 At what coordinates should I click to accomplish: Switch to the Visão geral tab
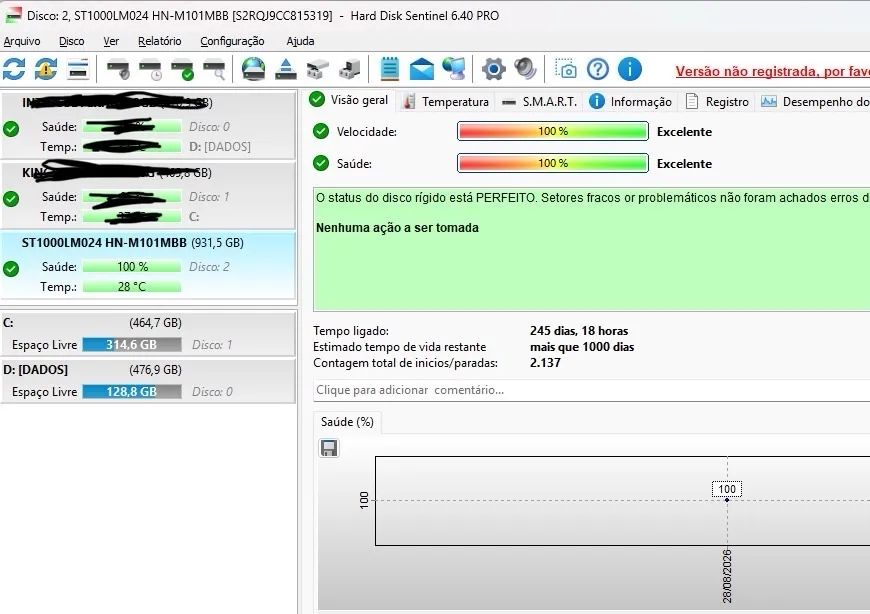point(350,100)
